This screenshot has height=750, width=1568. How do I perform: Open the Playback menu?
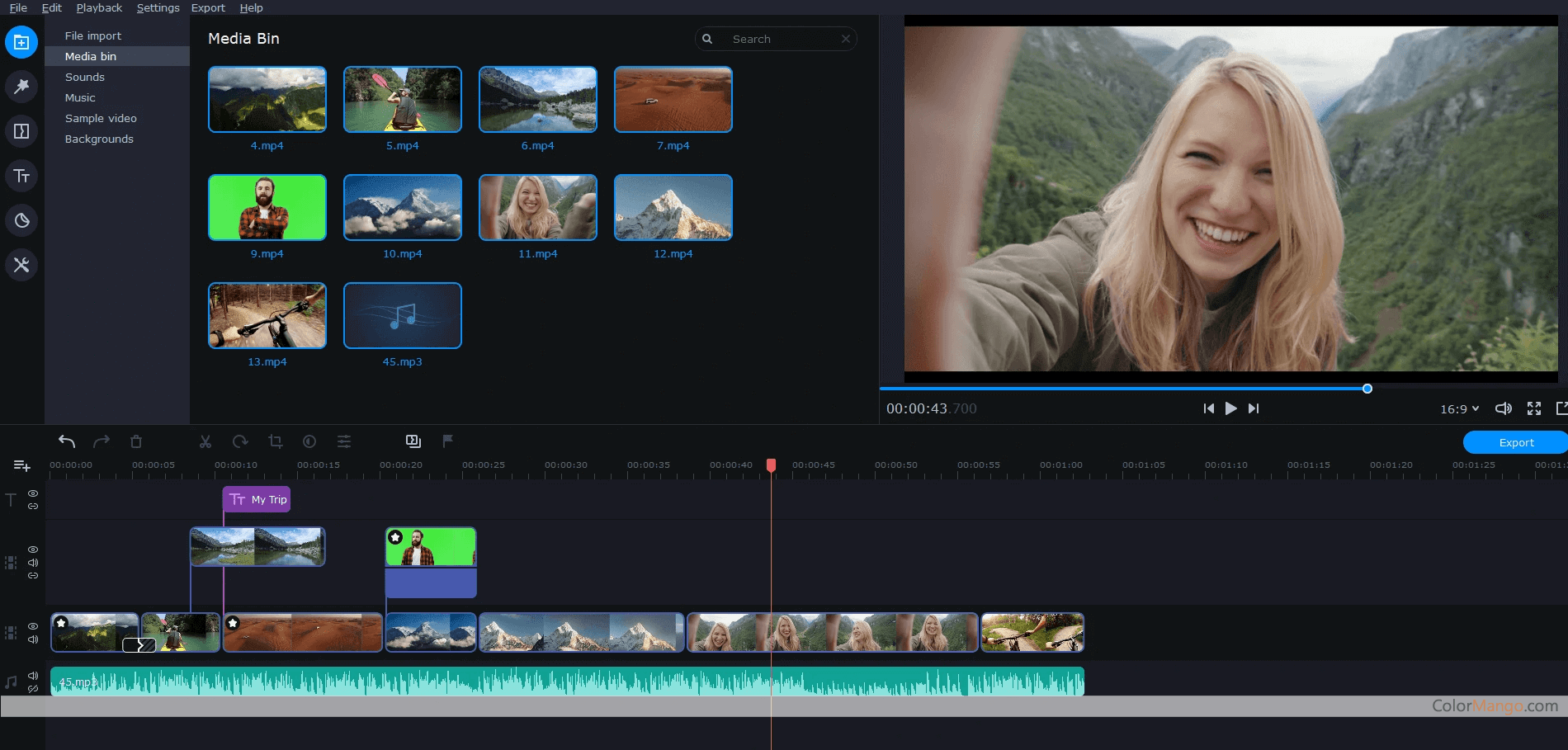click(99, 7)
